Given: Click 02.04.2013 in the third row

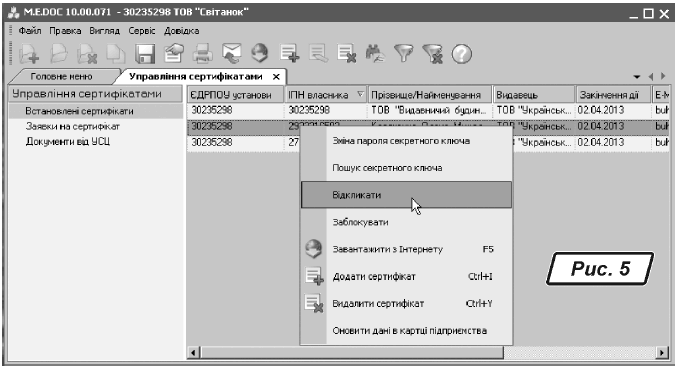Looking at the screenshot, I should point(613,142).
